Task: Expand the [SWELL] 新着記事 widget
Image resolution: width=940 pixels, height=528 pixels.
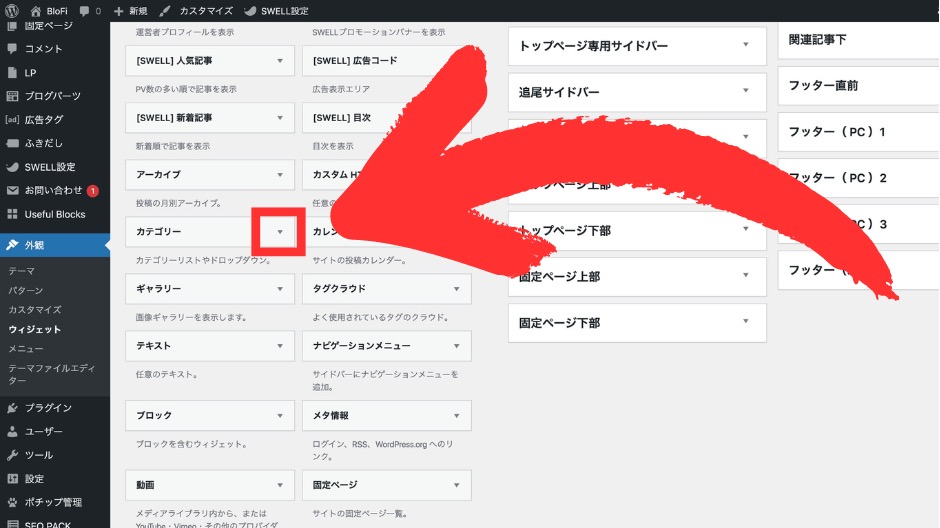Action: coord(279,117)
